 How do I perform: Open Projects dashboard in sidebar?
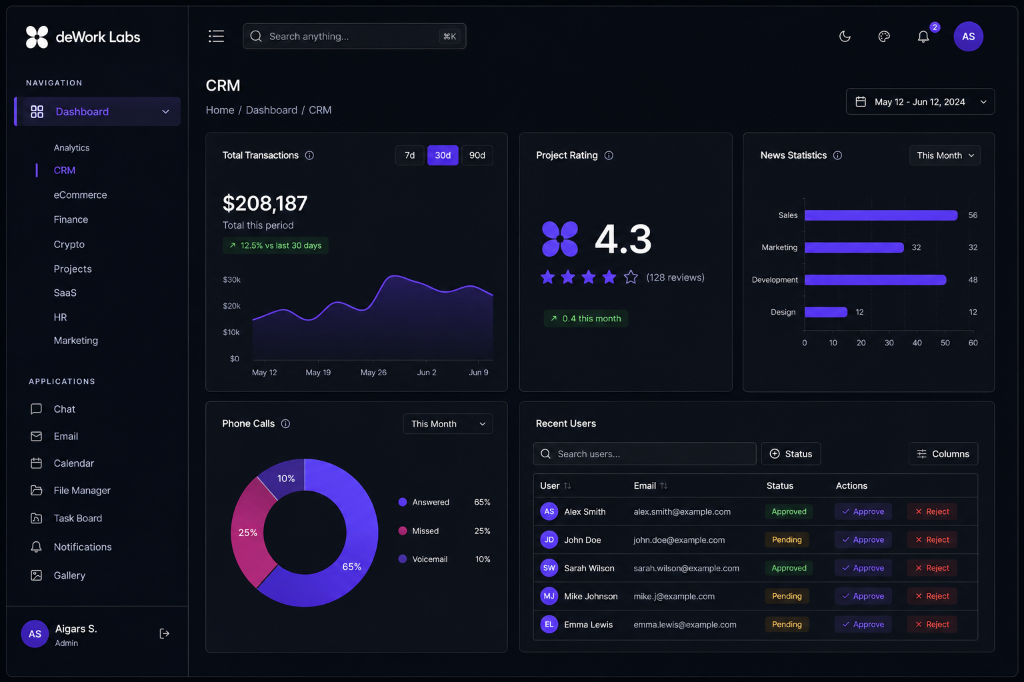[x=72, y=269]
